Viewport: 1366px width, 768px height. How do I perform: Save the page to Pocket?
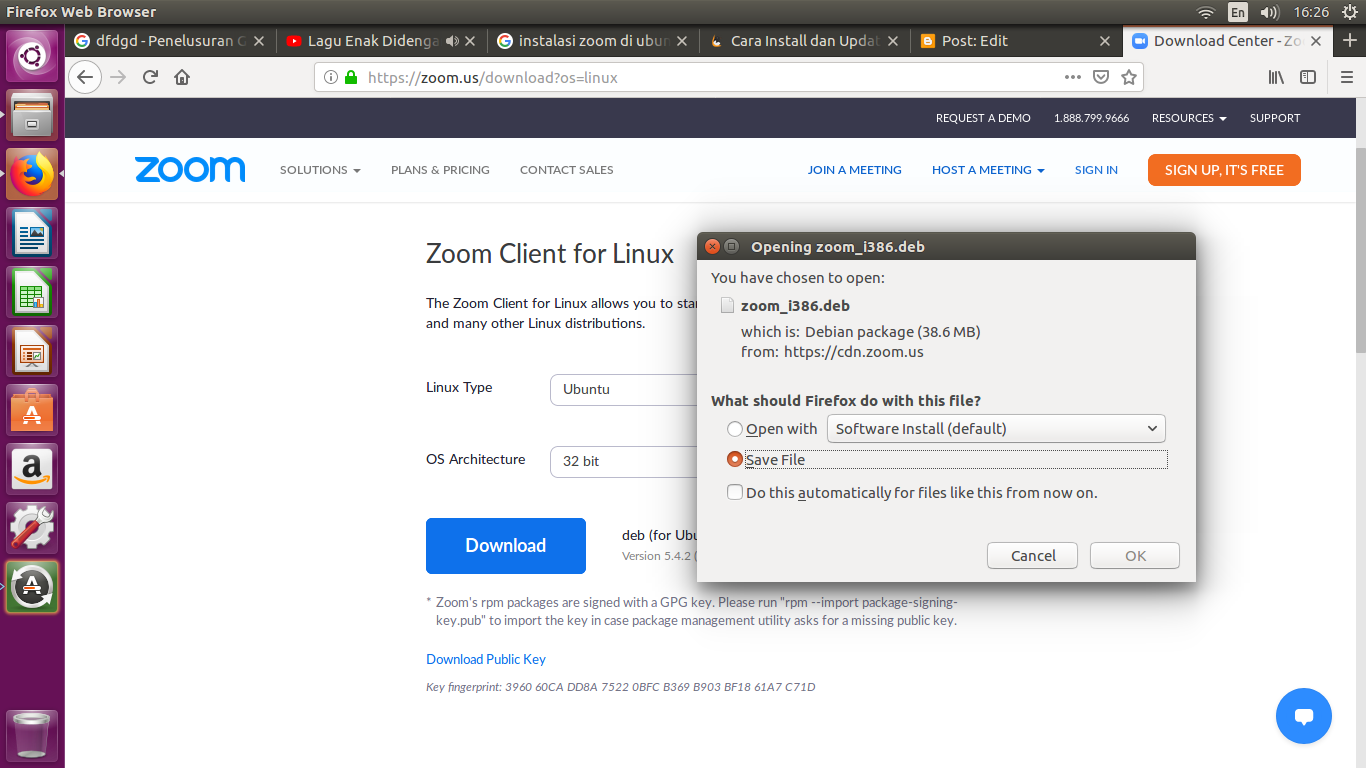[x=1102, y=77]
